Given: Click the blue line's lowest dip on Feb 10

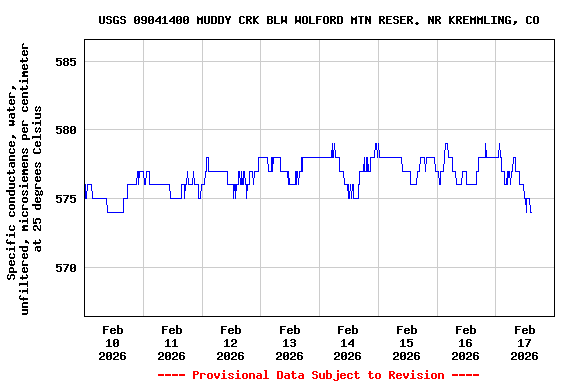Looking at the screenshot, I should 115,212.
